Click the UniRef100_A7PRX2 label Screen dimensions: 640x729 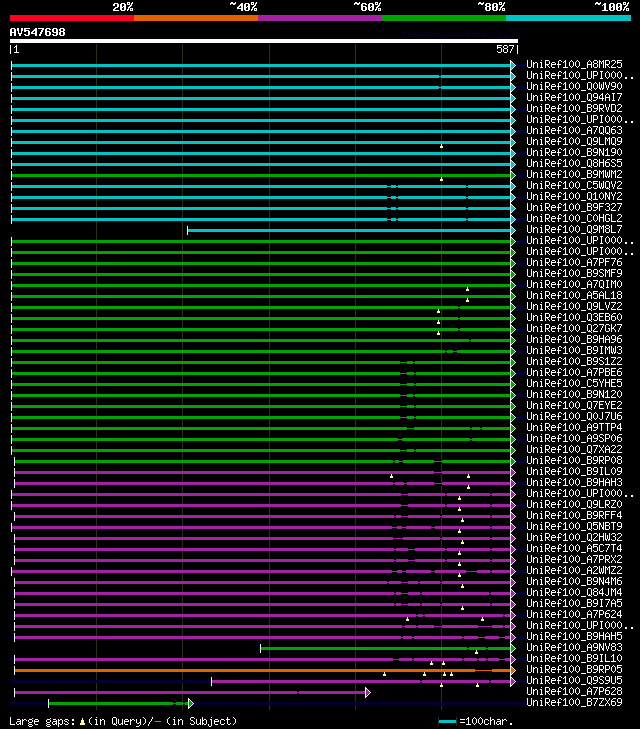(x=574, y=560)
